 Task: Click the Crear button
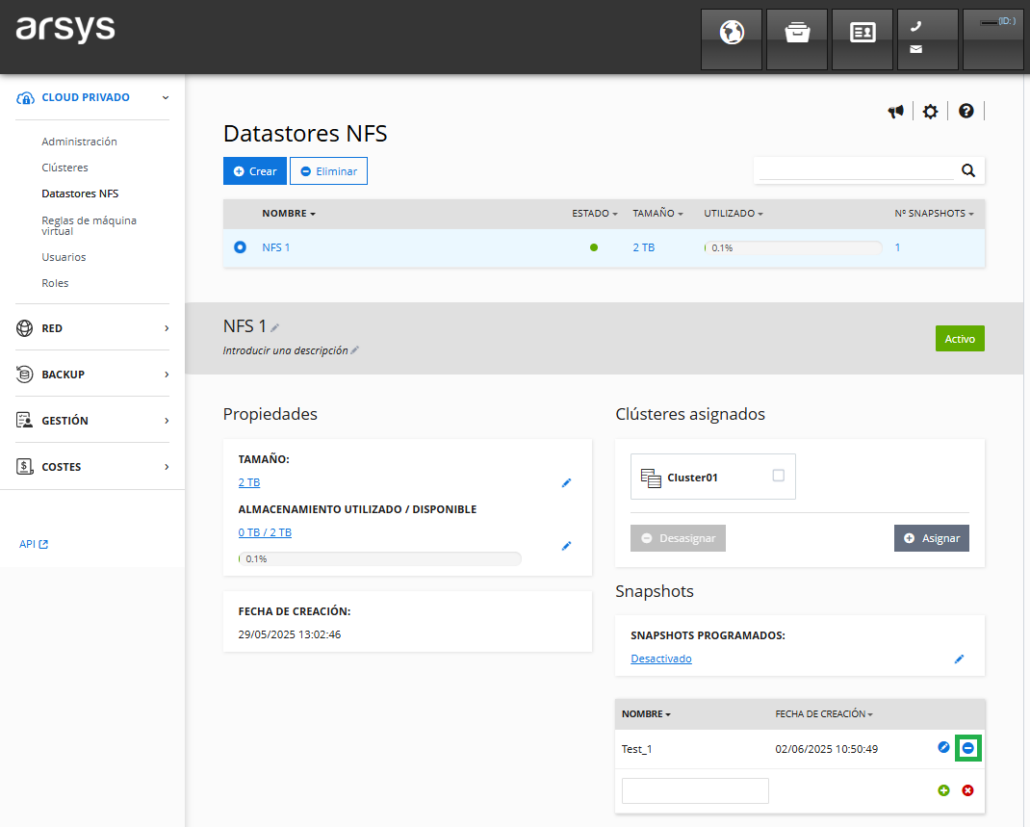point(255,171)
